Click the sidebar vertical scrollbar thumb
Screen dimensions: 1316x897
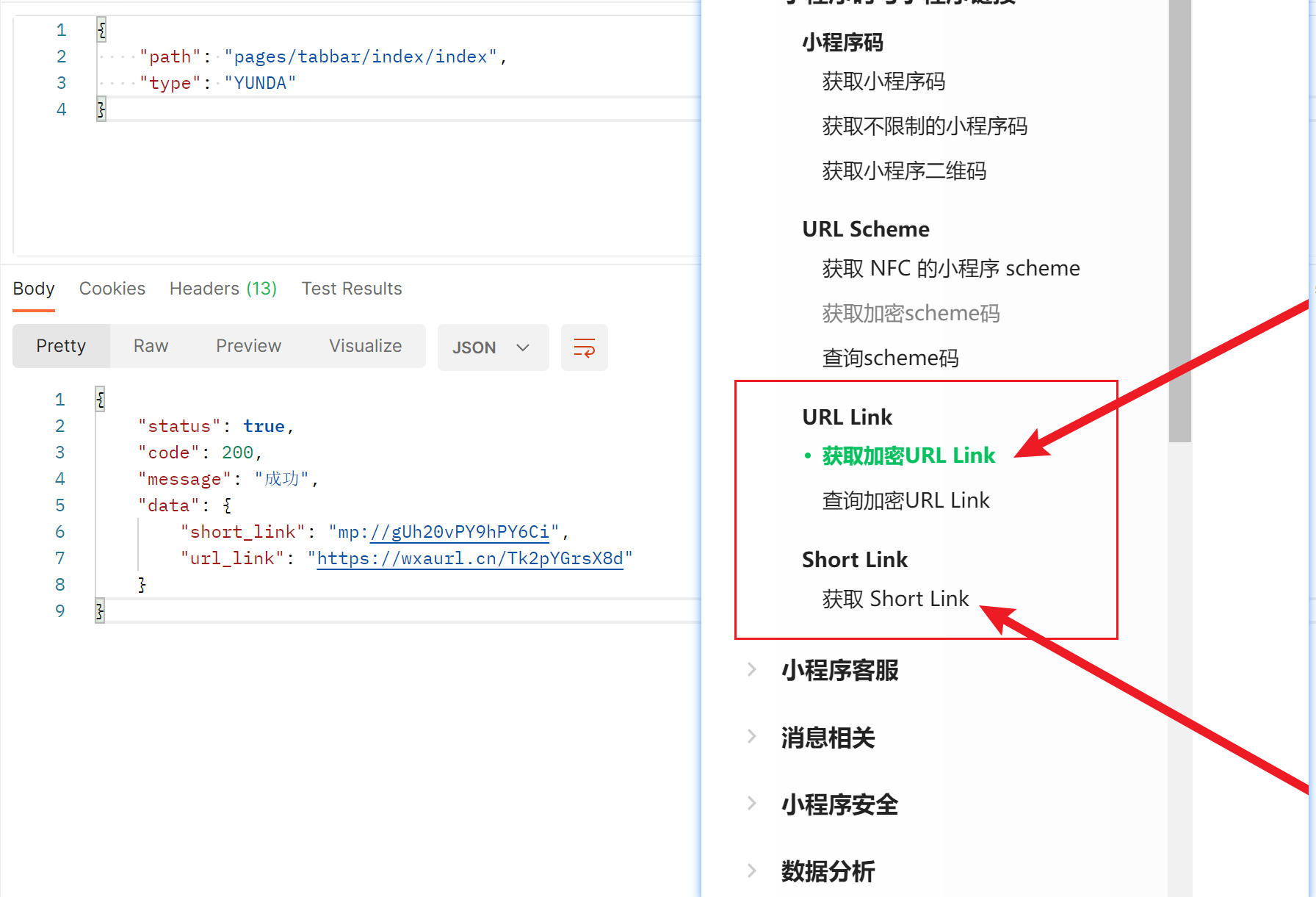[1179, 220]
